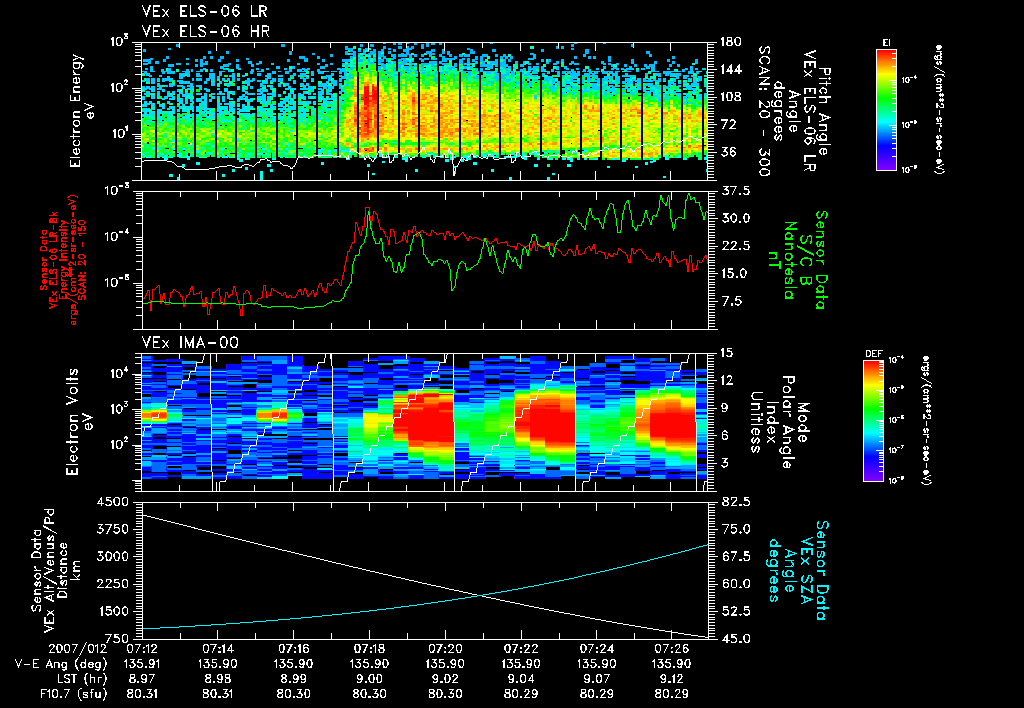Click the F10.7 value 80.31 under 07:12

click(142, 694)
